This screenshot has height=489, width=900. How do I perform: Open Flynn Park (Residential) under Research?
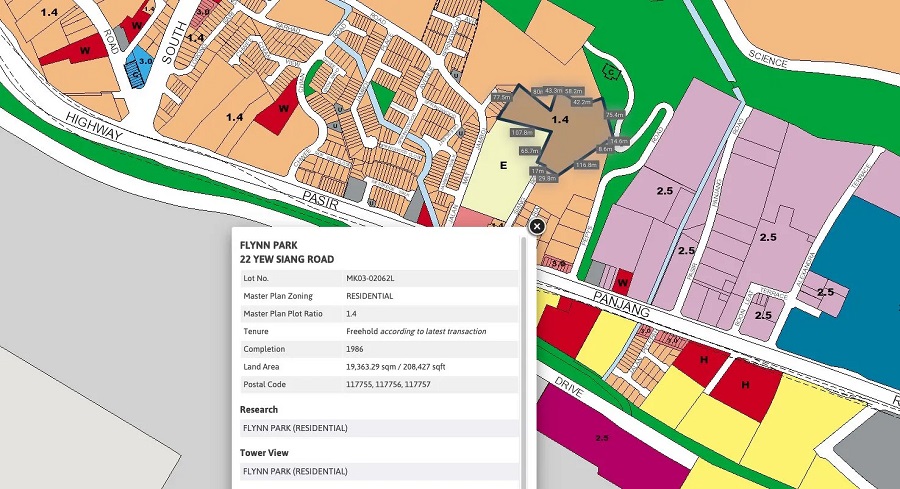pyautogui.click(x=295, y=428)
